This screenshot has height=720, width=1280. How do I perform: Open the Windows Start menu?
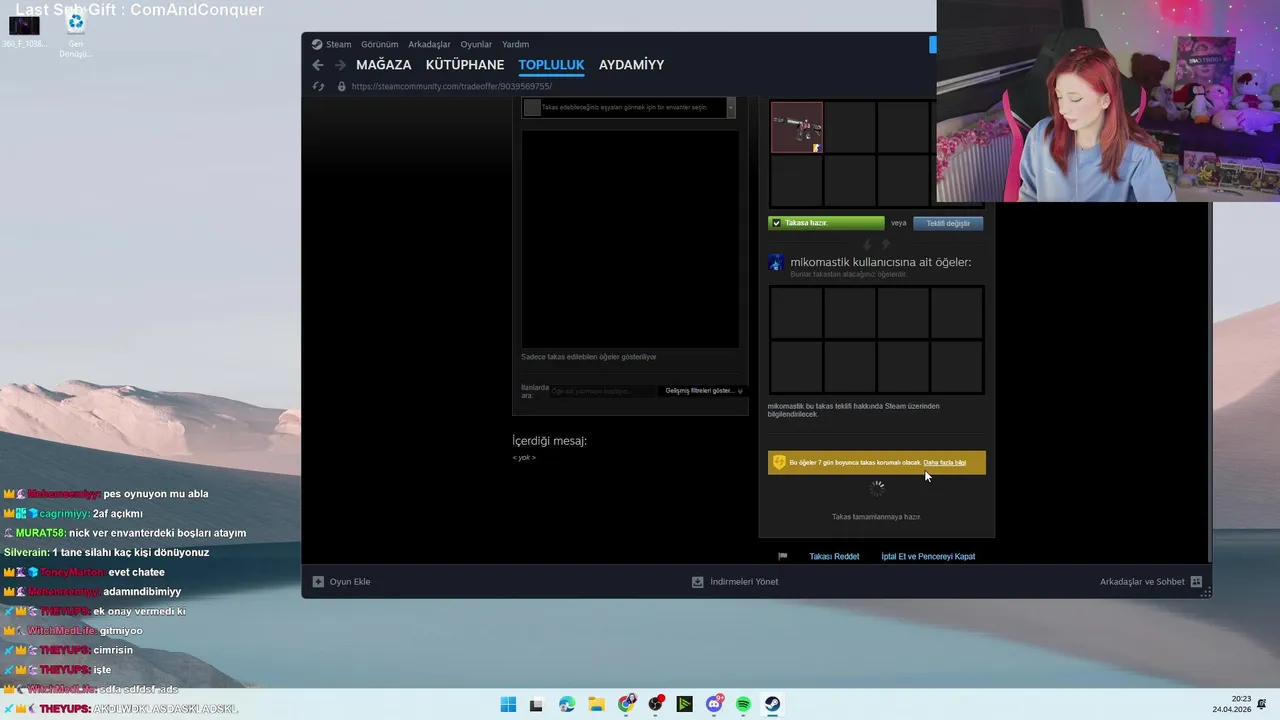click(508, 704)
